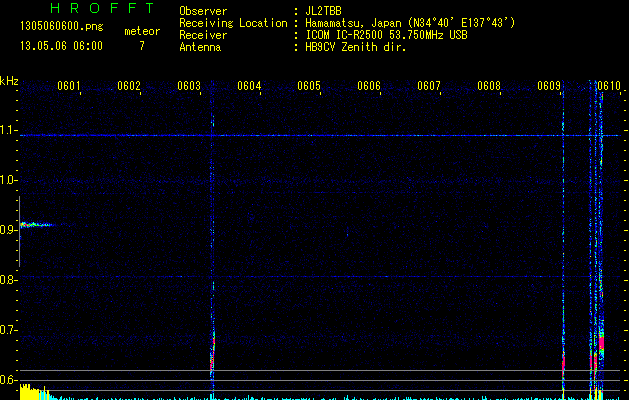Viewport: 629px width, 400px height.
Task: Click the kHz axis unit label
Action: tap(9, 80)
